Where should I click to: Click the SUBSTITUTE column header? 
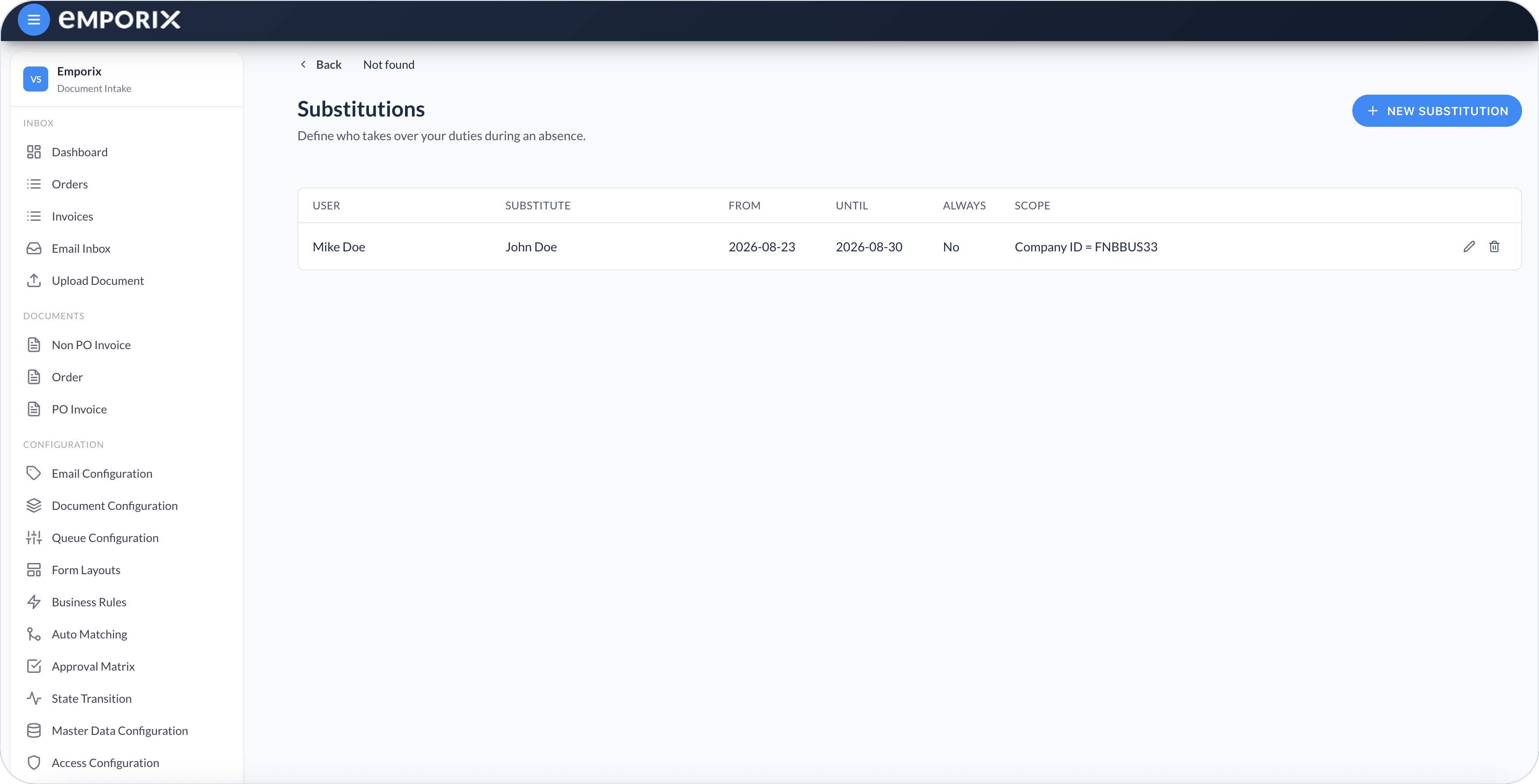point(538,205)
